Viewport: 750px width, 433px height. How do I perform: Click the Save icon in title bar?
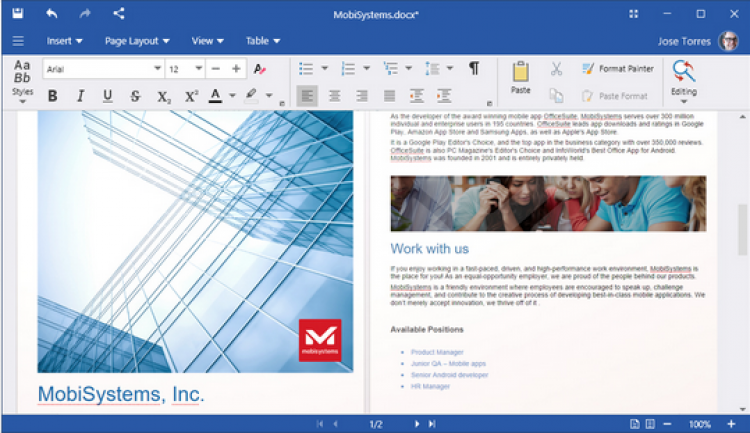[x=18, y=13]
